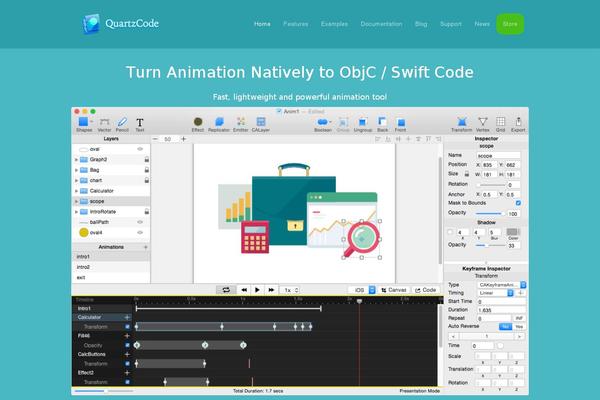Screen dimensions: 600x400
Task: Open the playback speed 1x stepper
Action: (291, 290)
